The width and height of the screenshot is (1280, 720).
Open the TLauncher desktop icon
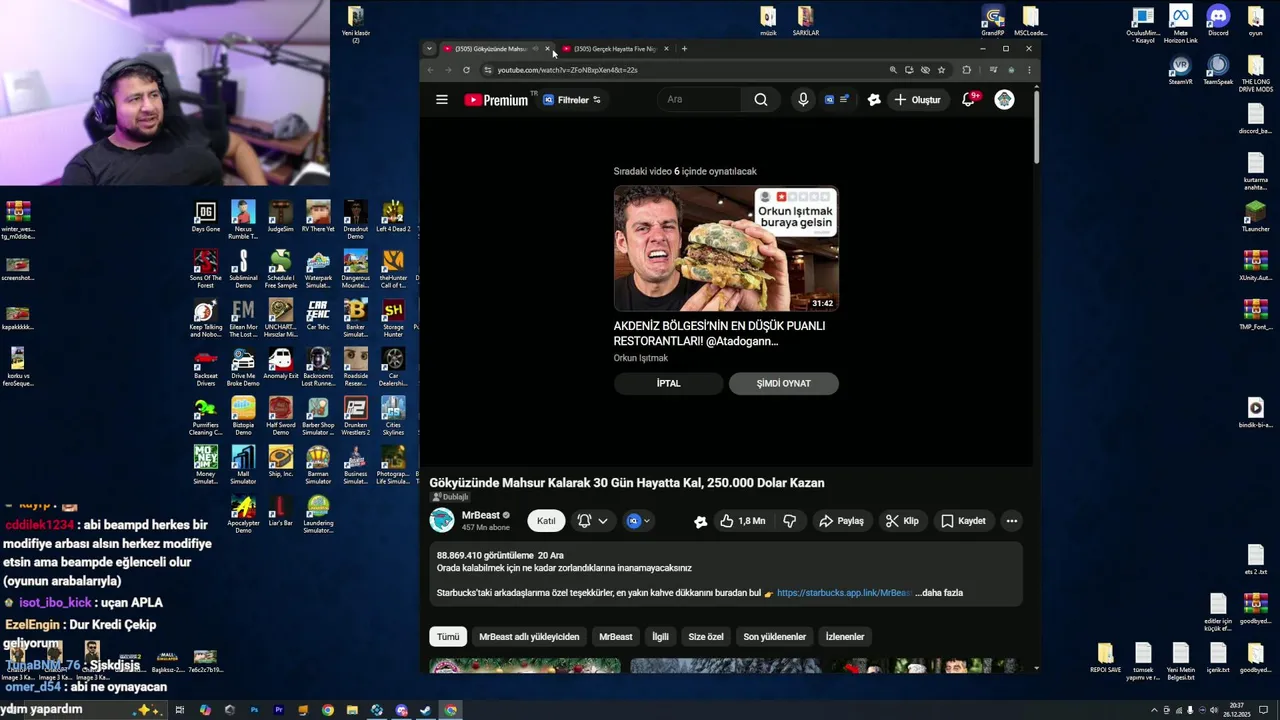point(1256,217)
